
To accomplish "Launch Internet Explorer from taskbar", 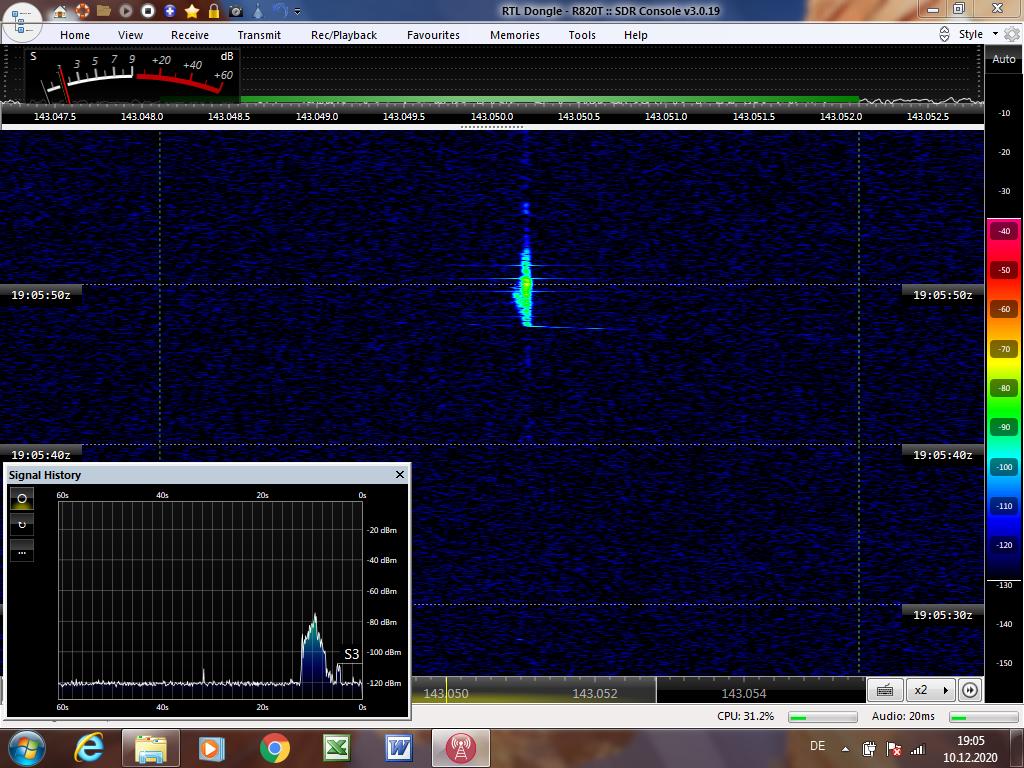I will [x=89, y=748].
